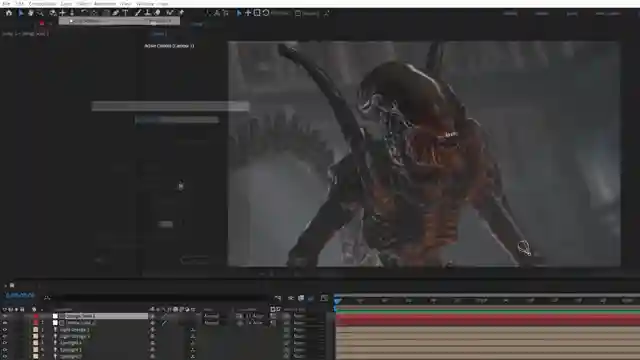The image size is (640, 360).
Task: Hide layer 2 with its eye toggle
Action: [x=5, y=323]
